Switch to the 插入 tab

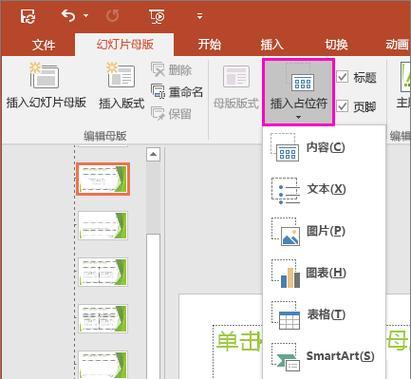pyautogui.click(x=272, y=44)
